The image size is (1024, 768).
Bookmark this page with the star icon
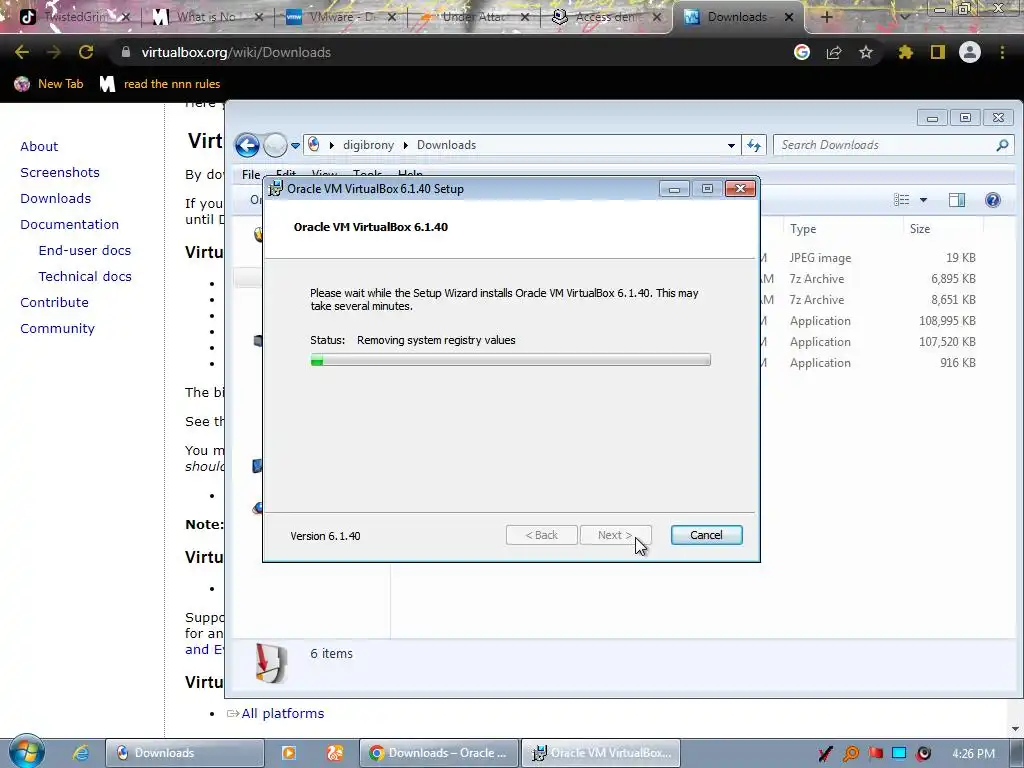click(x=865, y=52)
